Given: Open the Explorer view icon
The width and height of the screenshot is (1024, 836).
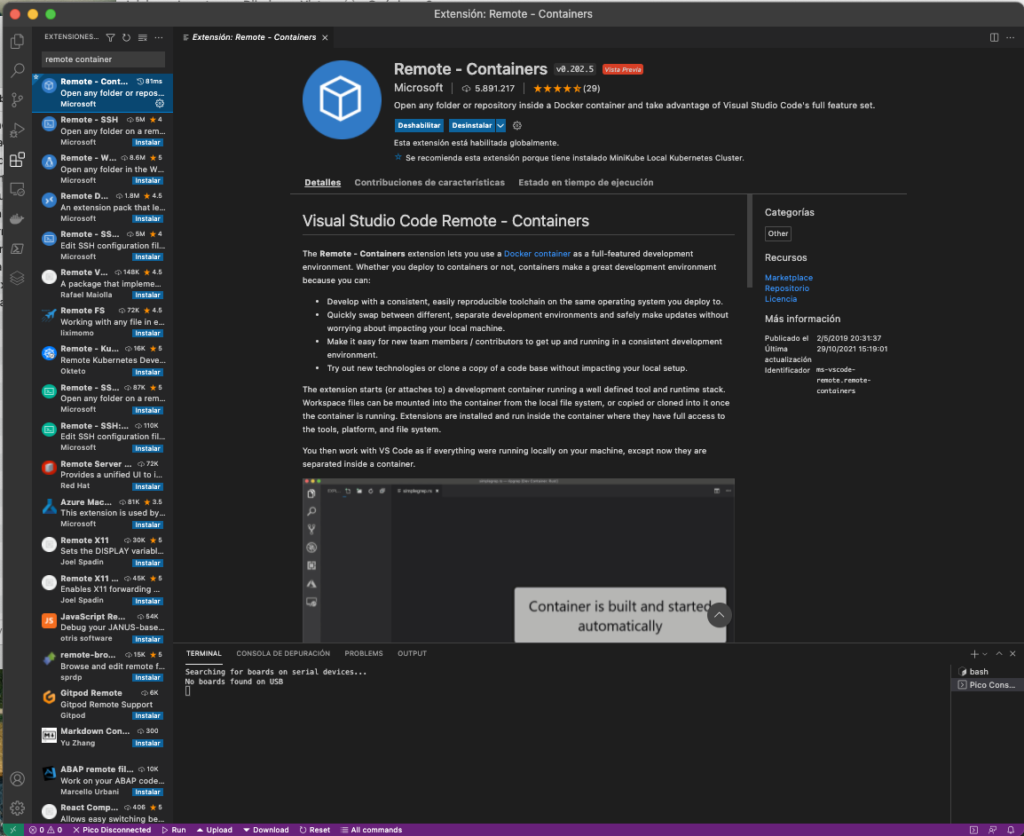Looking at the screenshot, I should [16, 41].
